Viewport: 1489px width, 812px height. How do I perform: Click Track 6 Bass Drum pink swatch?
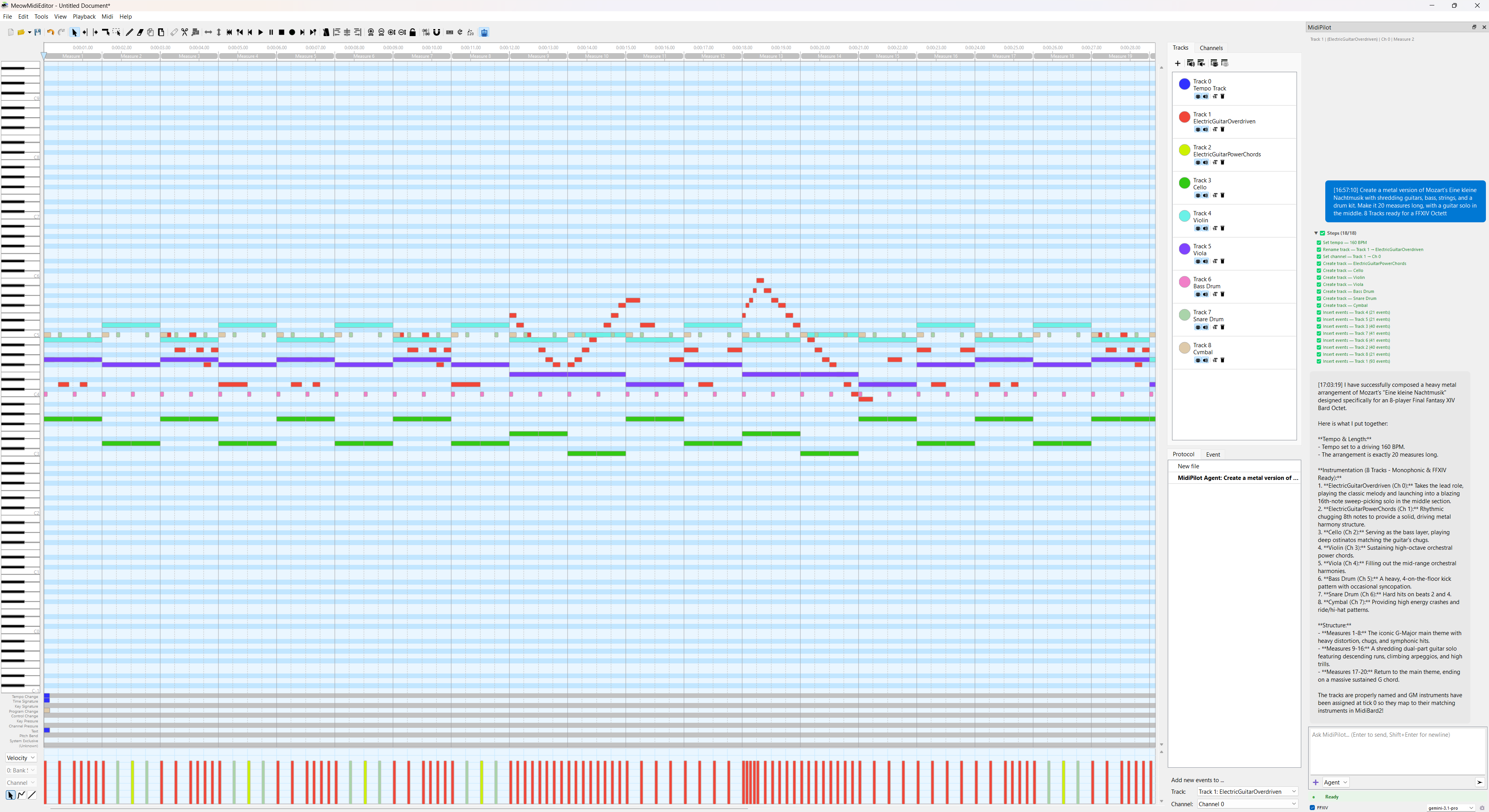click(x=1184, y=281)
